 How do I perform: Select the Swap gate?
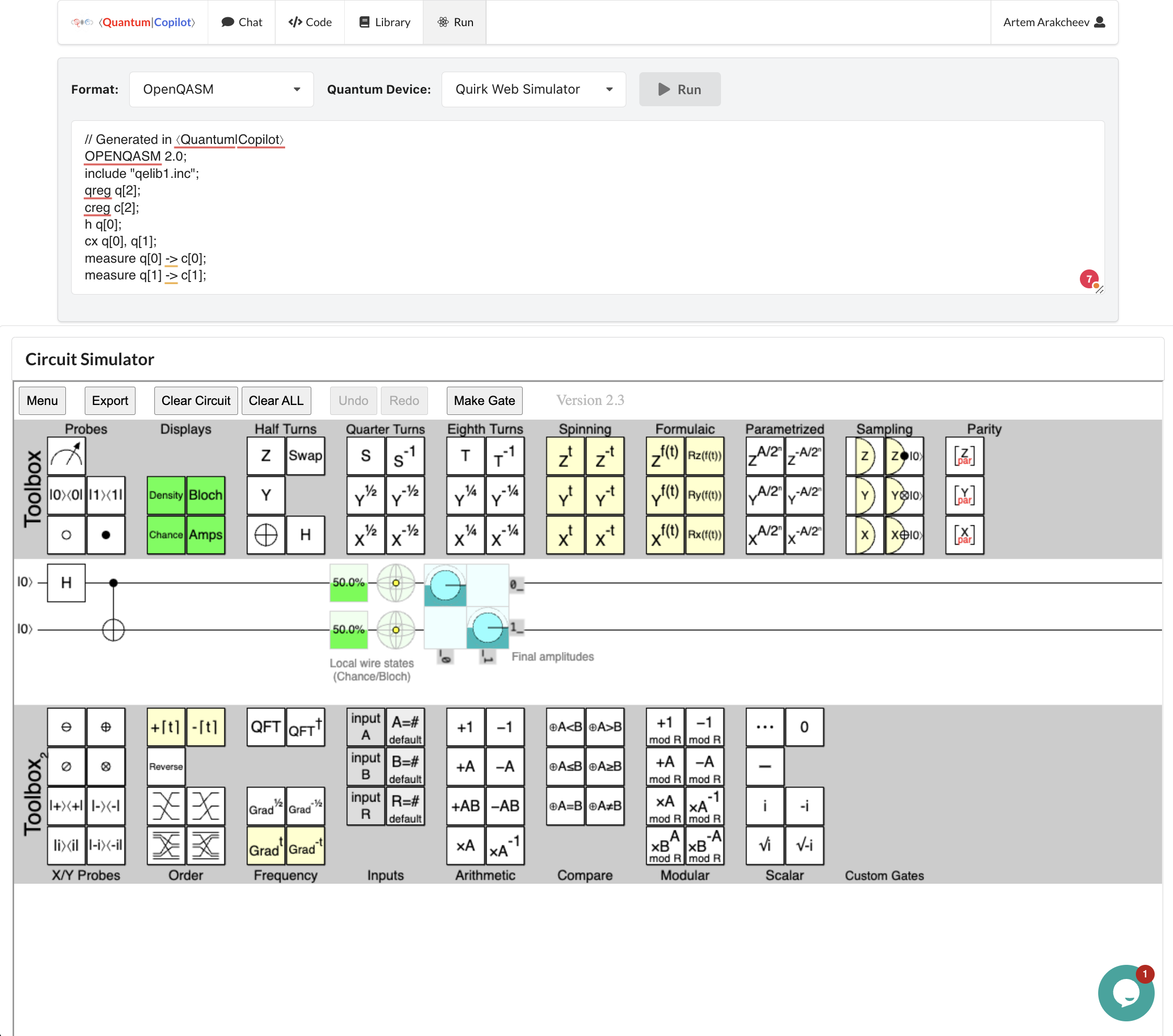tap(306, 456)
